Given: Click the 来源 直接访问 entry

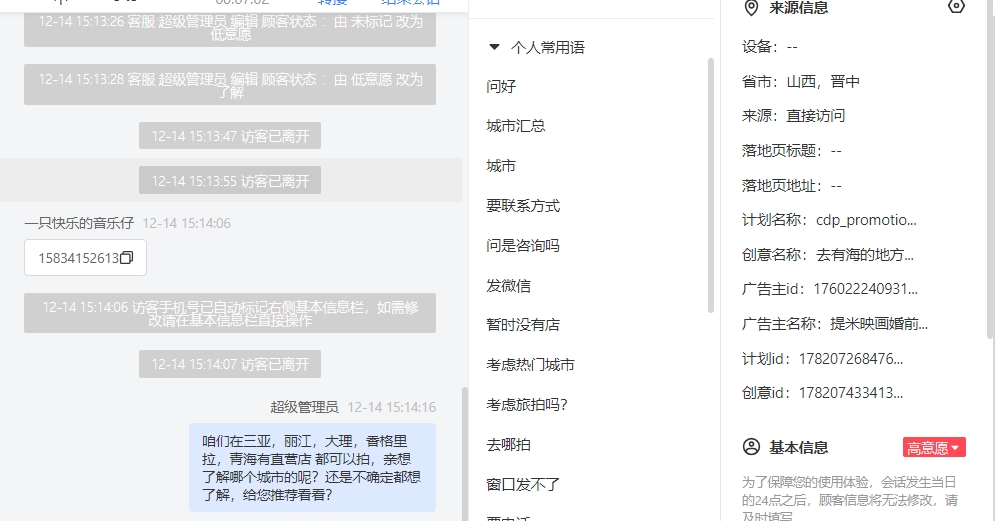Looking at the screenshot, I should click(794, 116).
